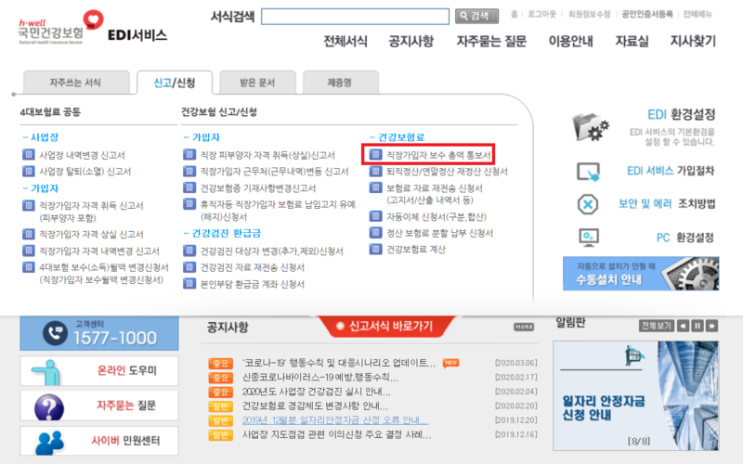Click icon beside 퇴직정산/연말정산 재정산 신청서
Image resolution: width=743 pixels, height=464 pixels.
click(x=376, y=171)
